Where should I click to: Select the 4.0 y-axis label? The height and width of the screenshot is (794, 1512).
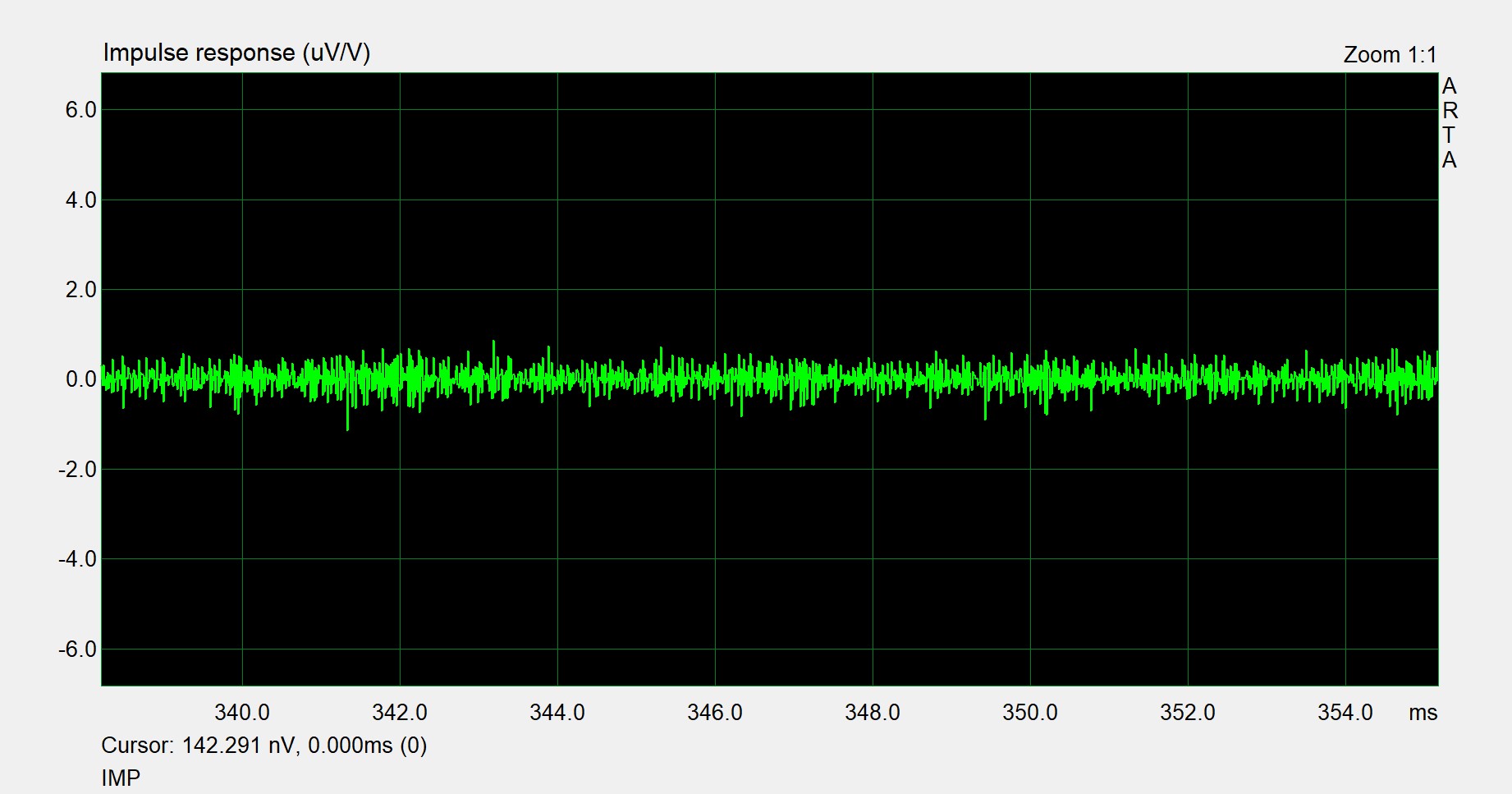(80, 200)
